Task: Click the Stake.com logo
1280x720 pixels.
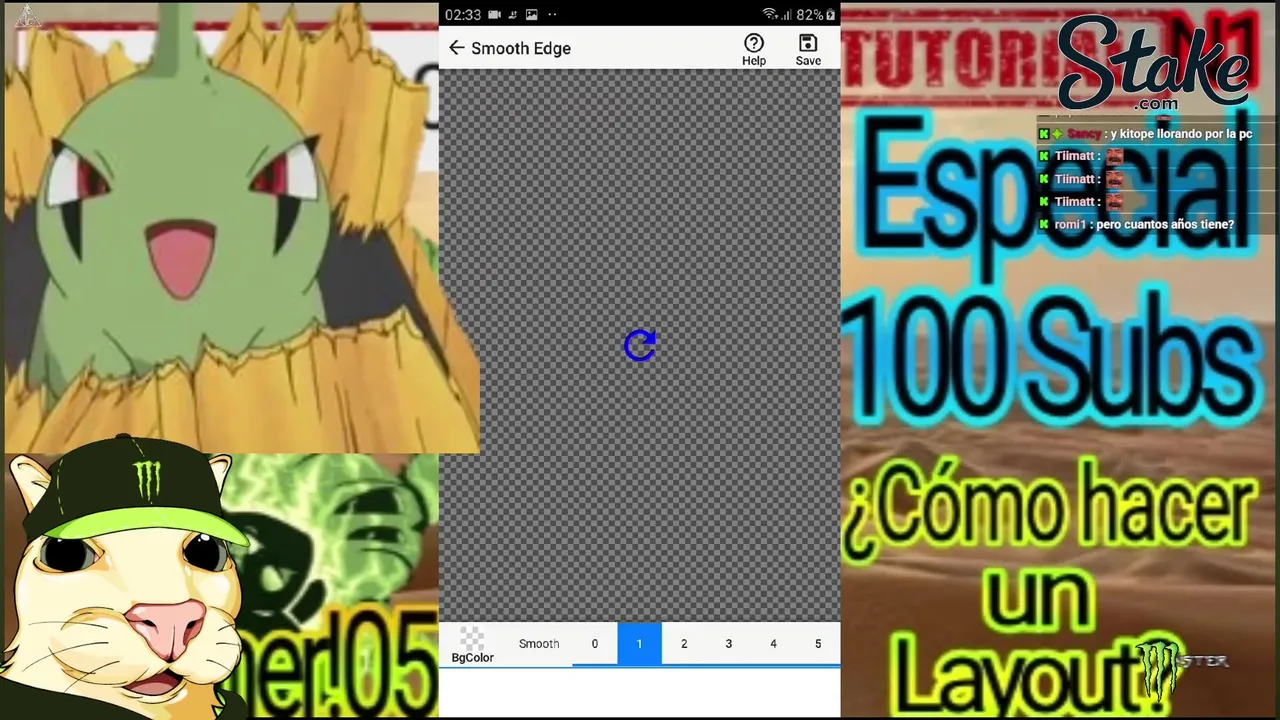Action: [1153, 65]
